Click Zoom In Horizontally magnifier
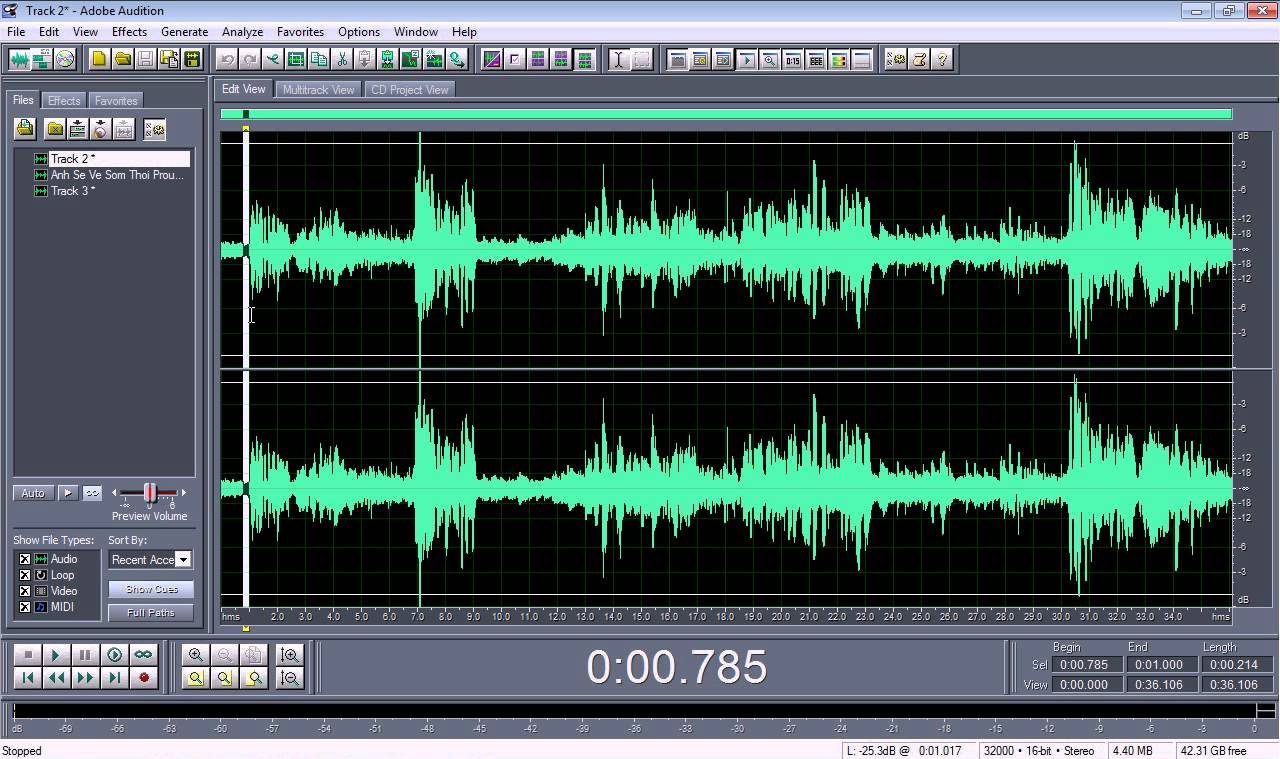Image resolution: width=1280 pixels, height=759 pixels. click(x=196, y=655)
